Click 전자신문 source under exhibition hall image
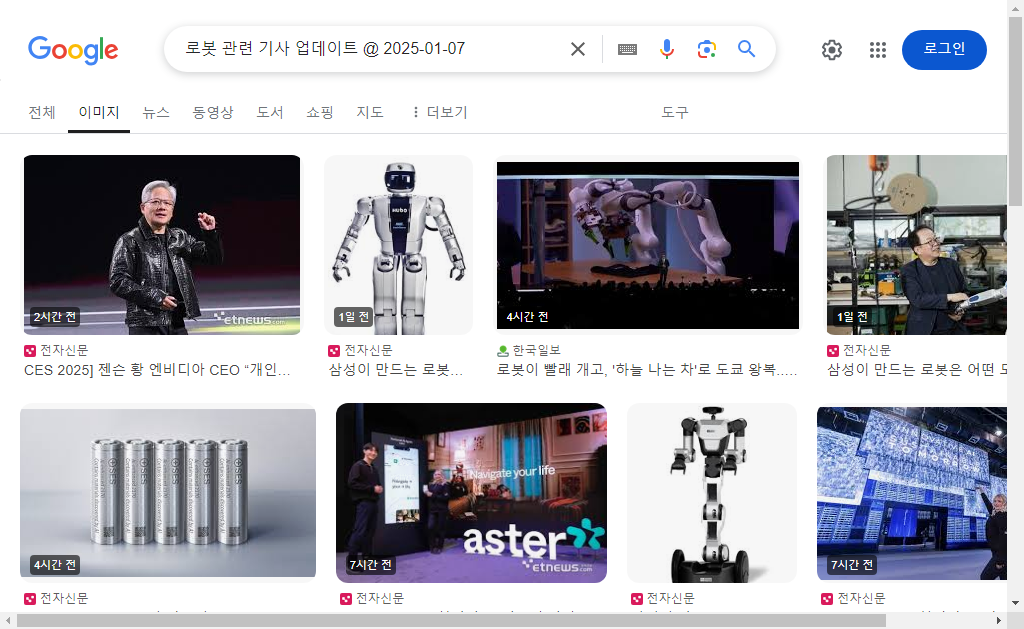This screenshot has width=1024, height=629. tap(861, 598)
